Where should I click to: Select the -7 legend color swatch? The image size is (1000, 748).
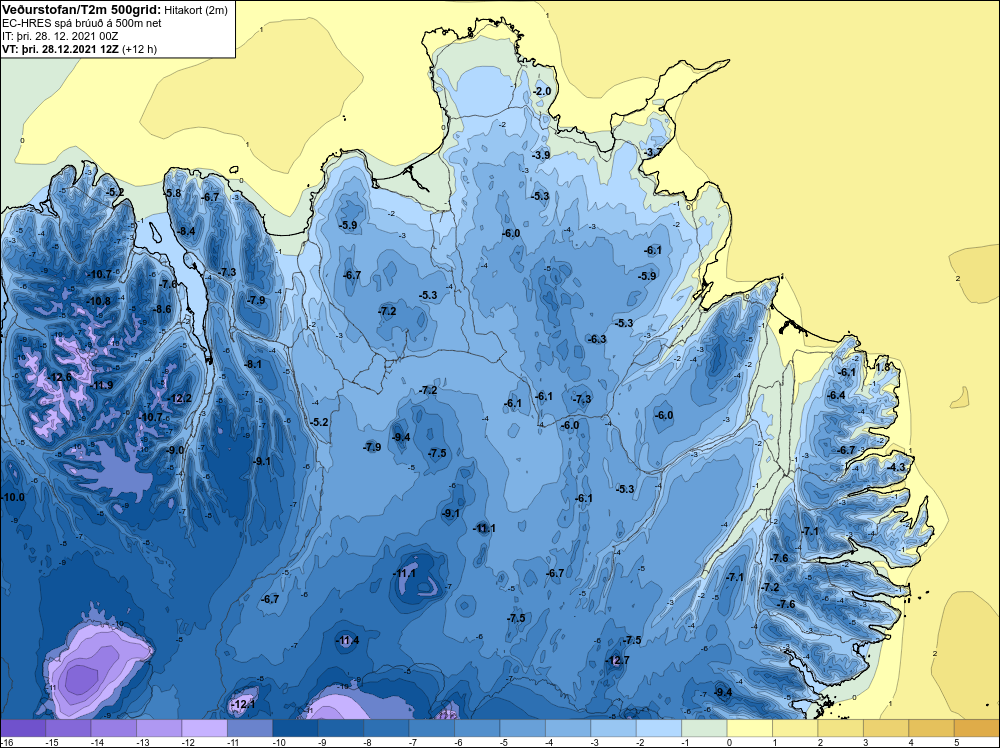click(431, 728)
